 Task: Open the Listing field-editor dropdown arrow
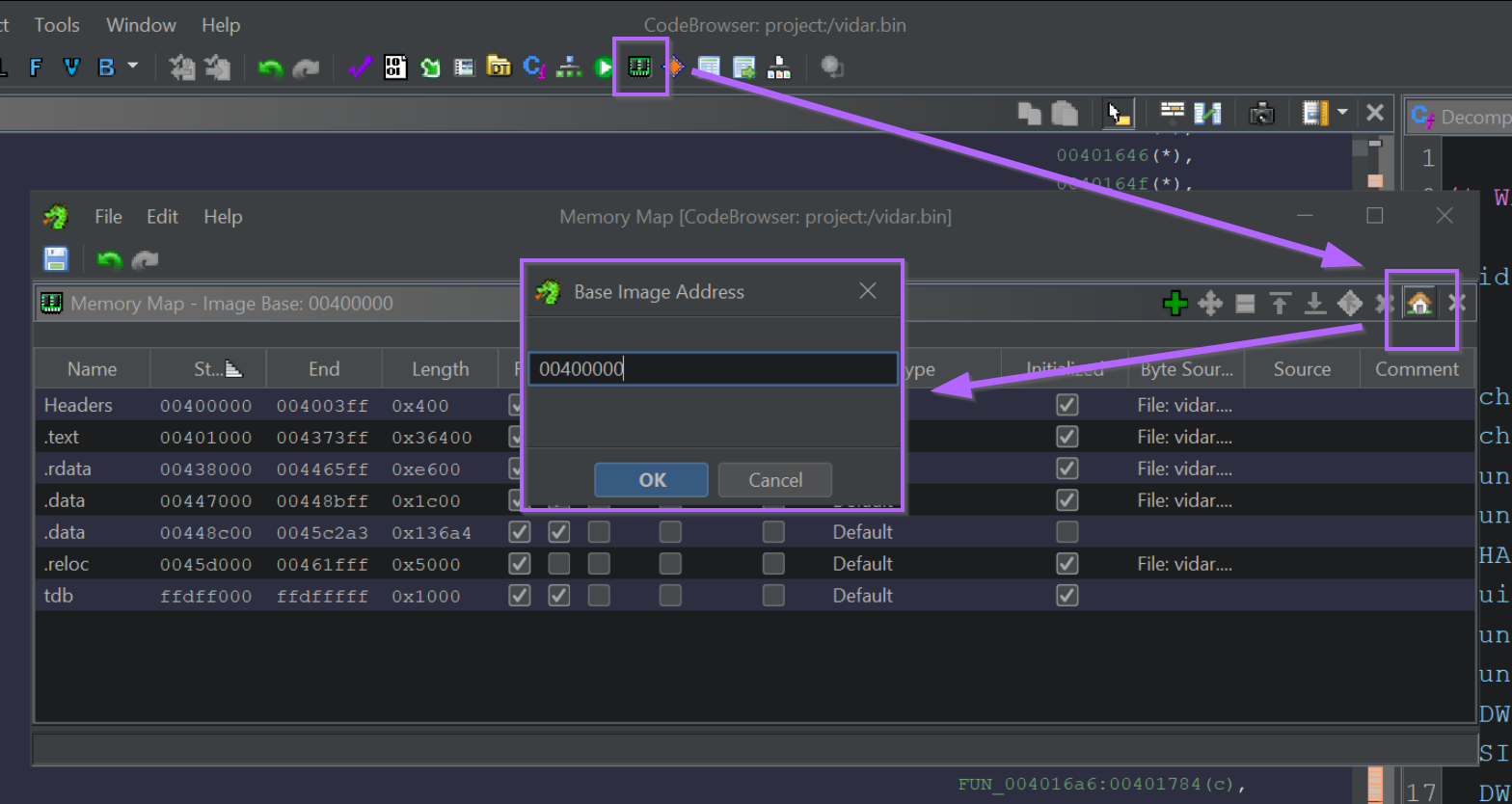coord(1342,113)
